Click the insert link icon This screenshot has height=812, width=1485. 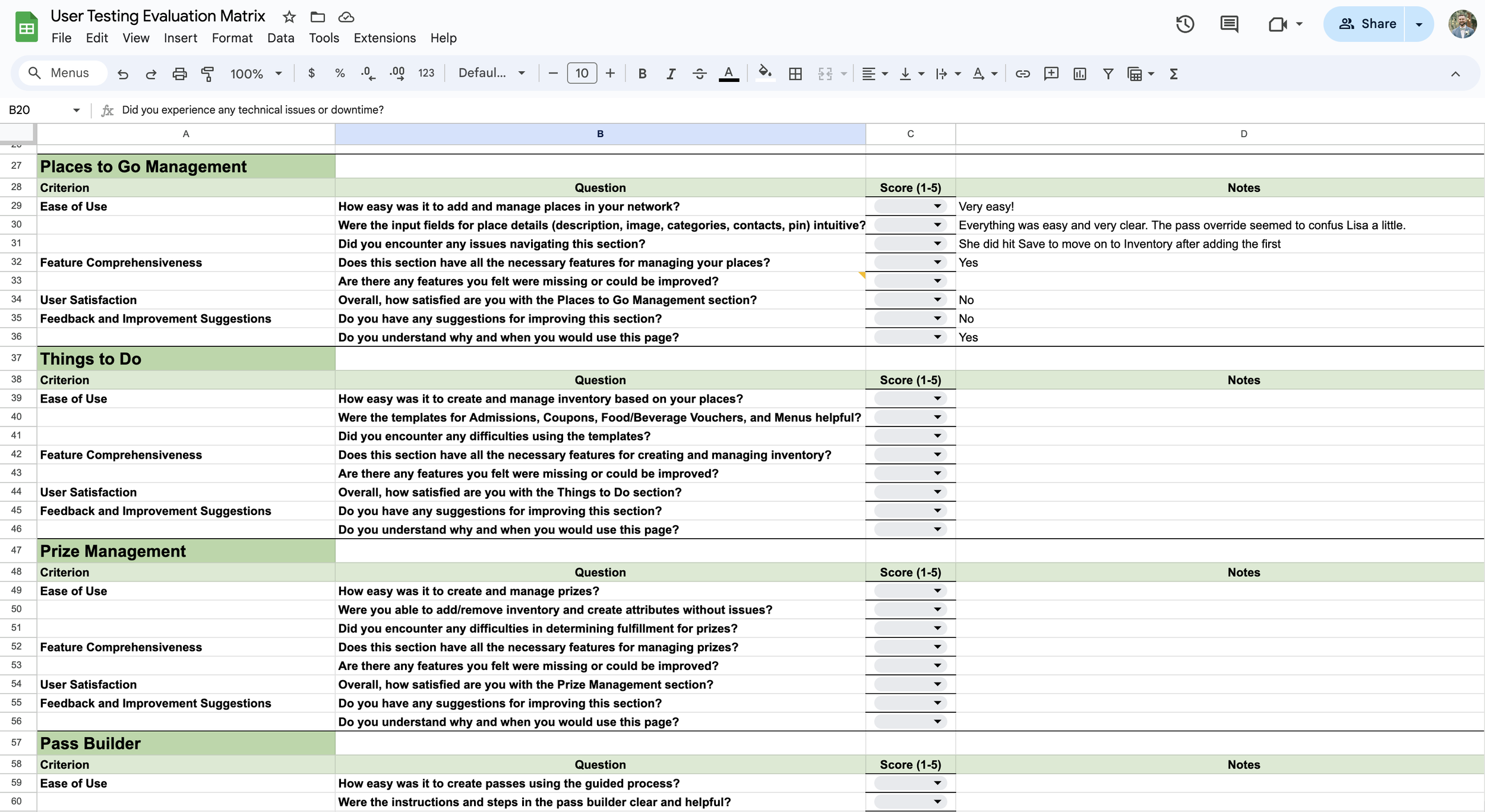click(x=1022, y=74)
